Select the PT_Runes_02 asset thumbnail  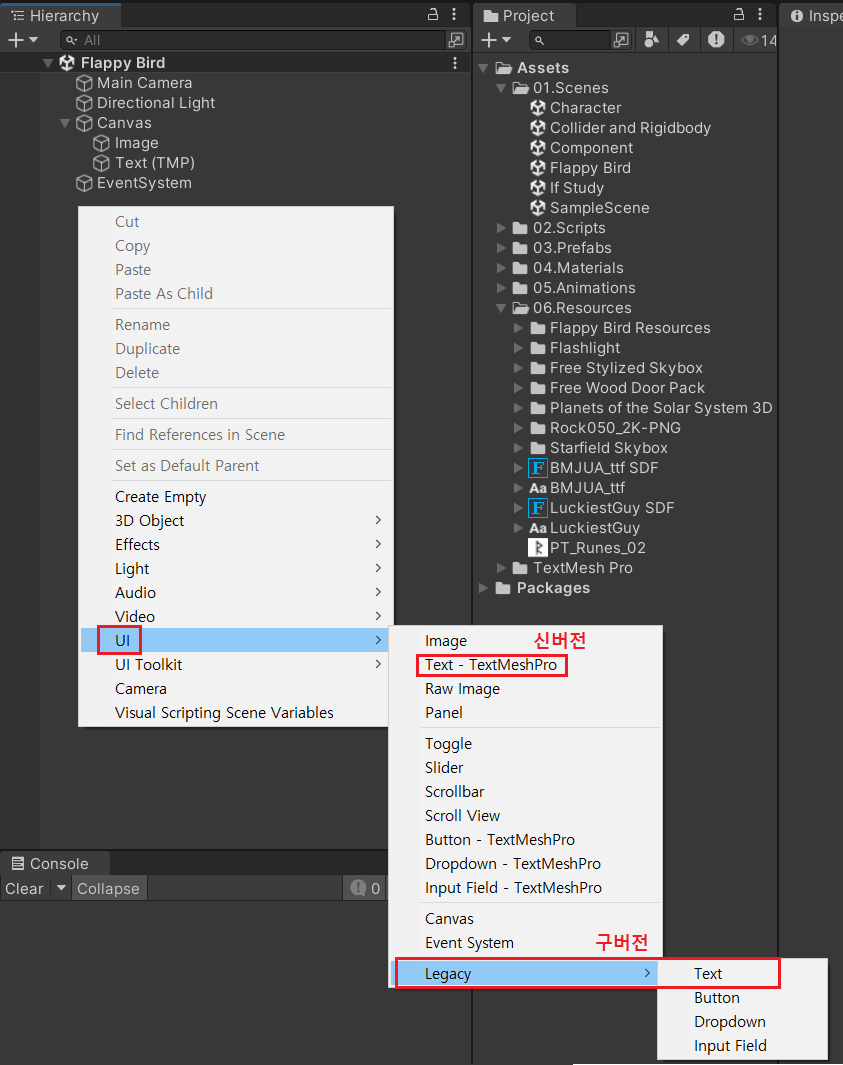click(x=538, y=548)
